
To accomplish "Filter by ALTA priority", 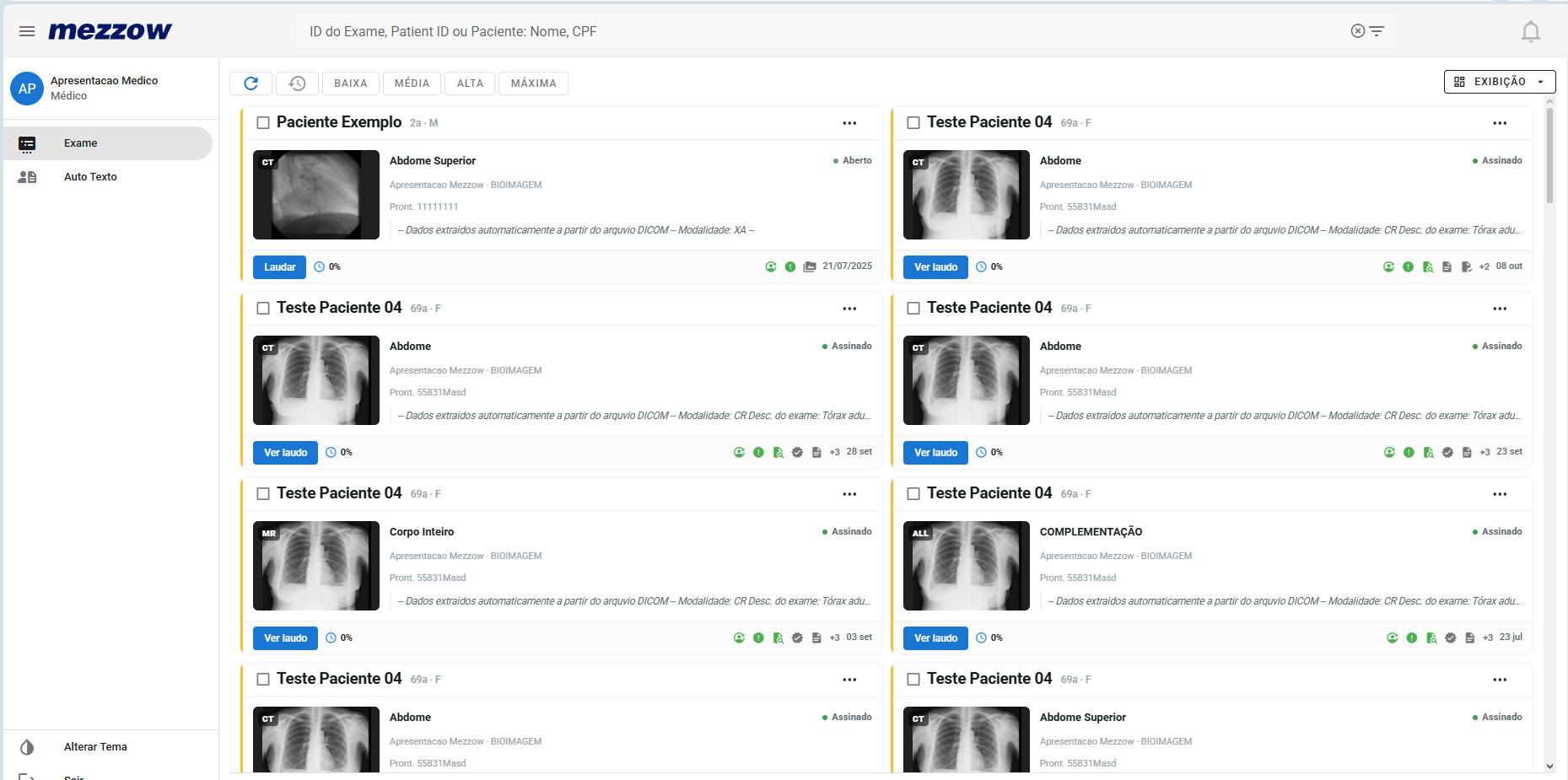I will pos(470,83).
